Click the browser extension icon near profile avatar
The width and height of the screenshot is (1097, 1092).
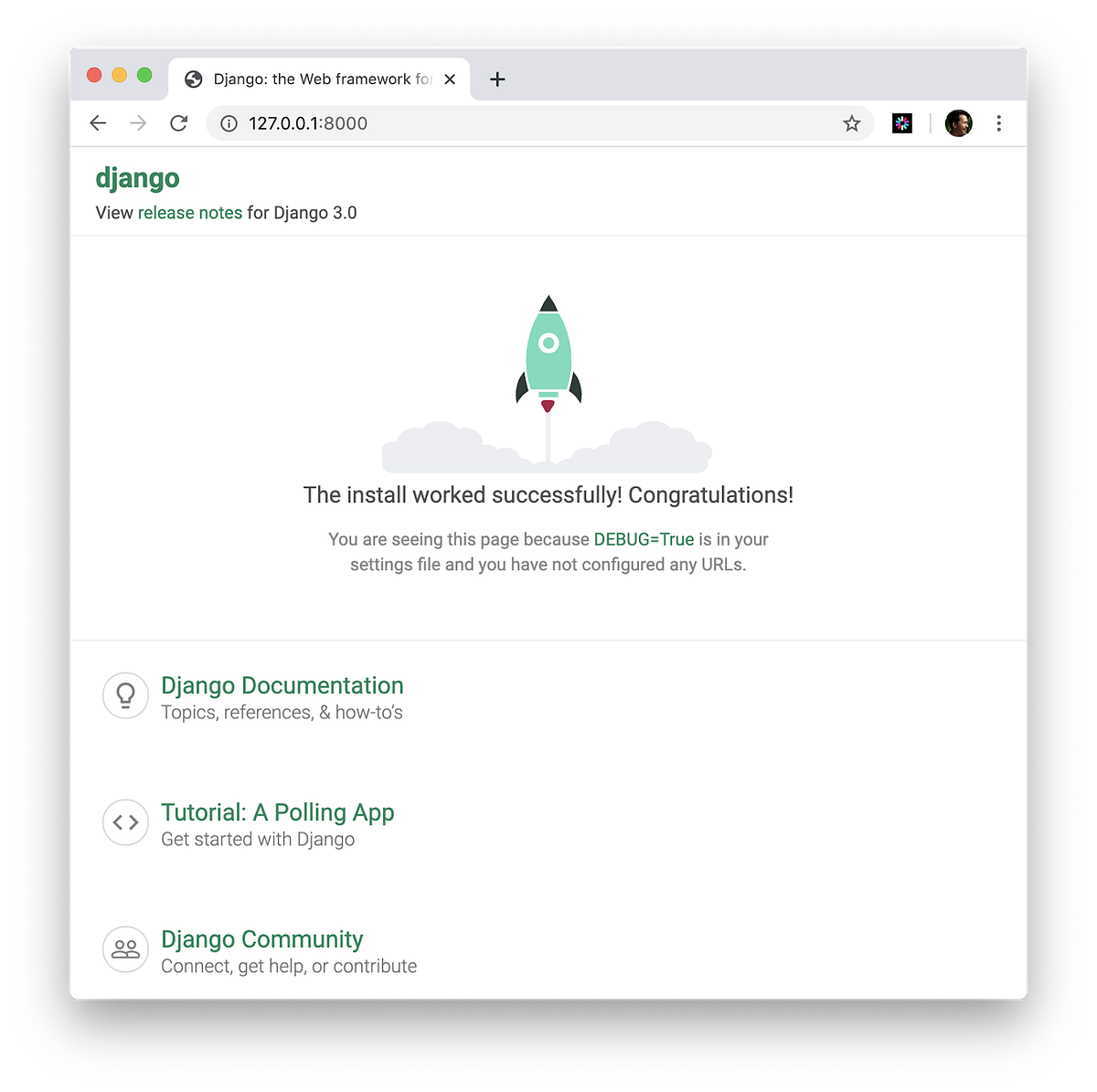click(901, 122)
